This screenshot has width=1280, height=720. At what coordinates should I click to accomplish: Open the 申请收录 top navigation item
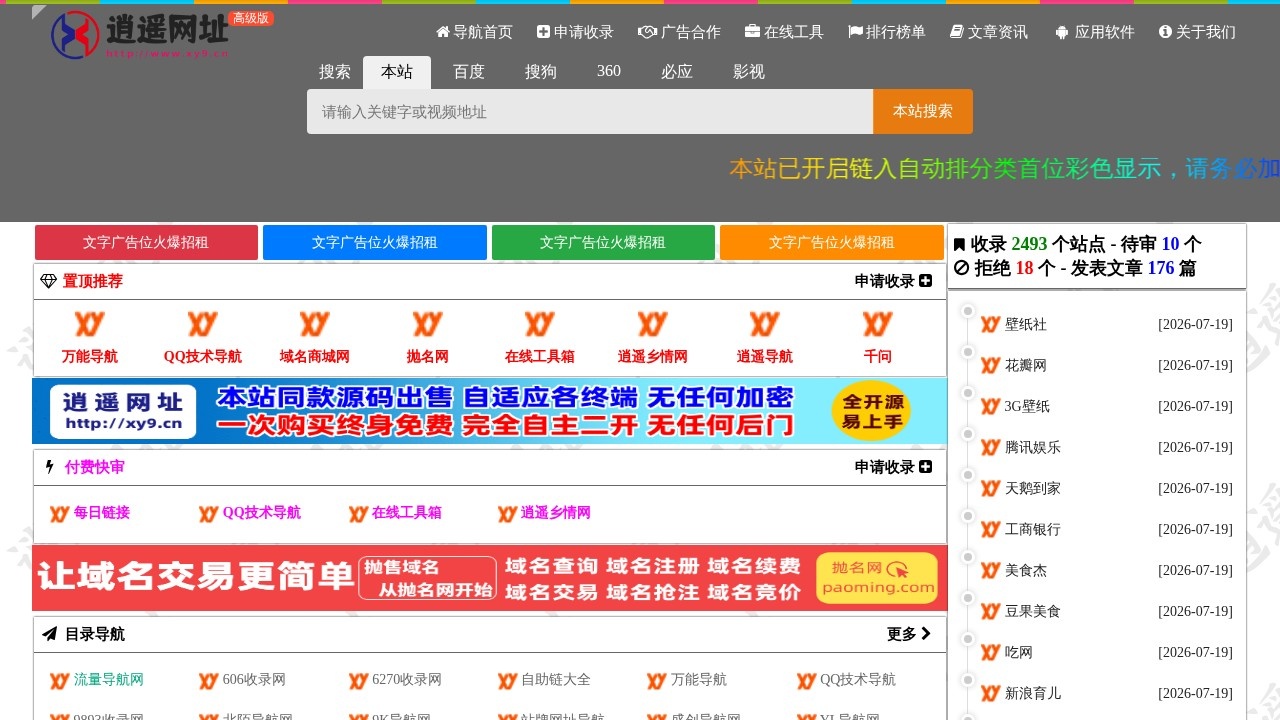(575, 32)
